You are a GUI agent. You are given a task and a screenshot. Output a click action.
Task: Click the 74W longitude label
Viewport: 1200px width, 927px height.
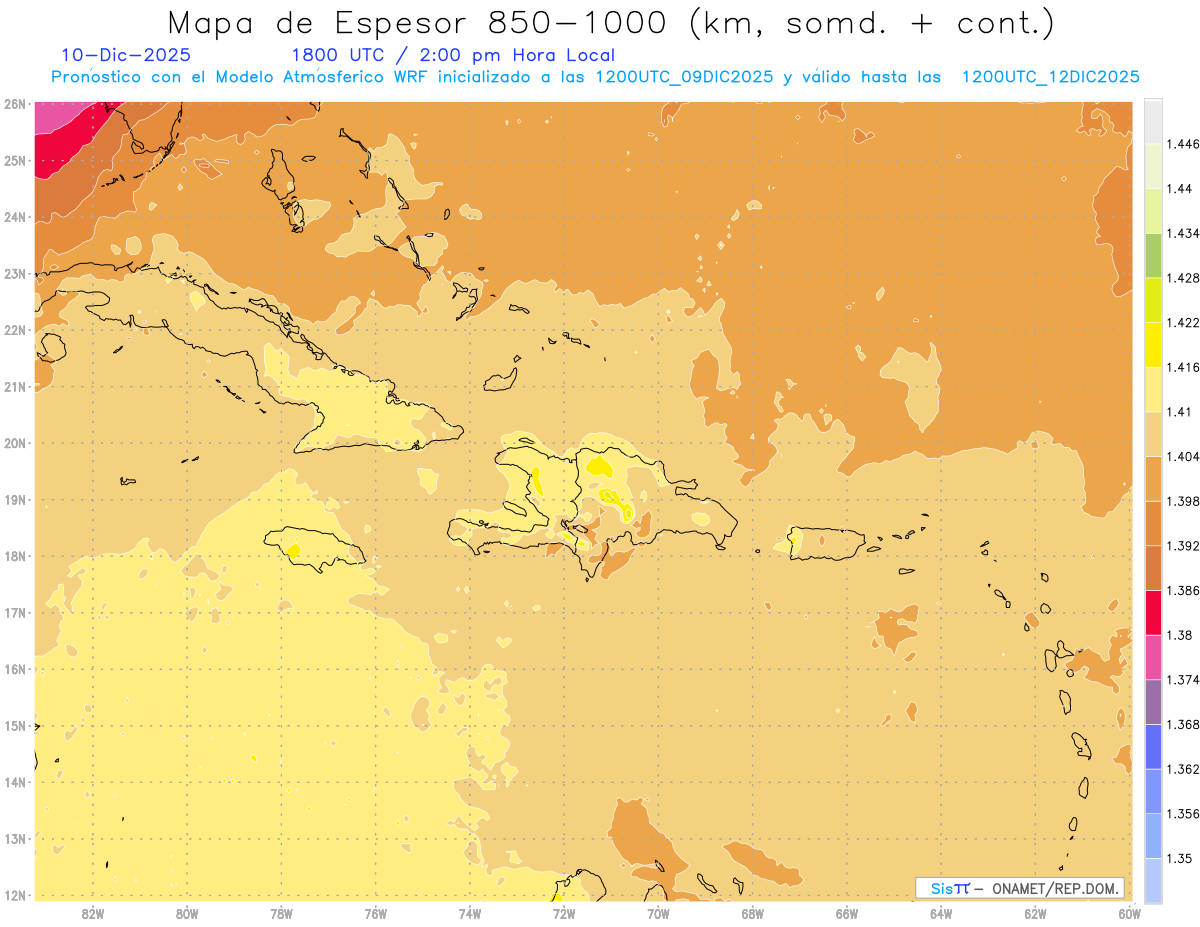470,913
